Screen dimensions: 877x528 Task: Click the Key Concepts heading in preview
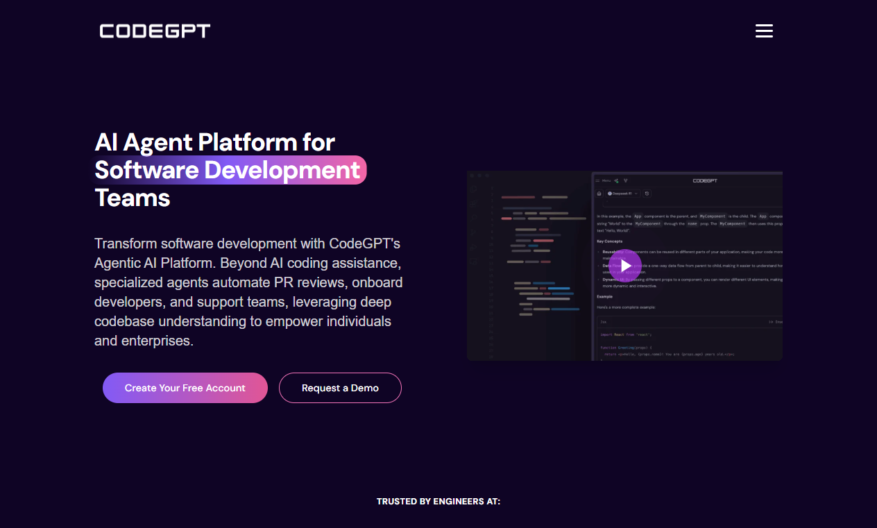click(x=610, y=241)
